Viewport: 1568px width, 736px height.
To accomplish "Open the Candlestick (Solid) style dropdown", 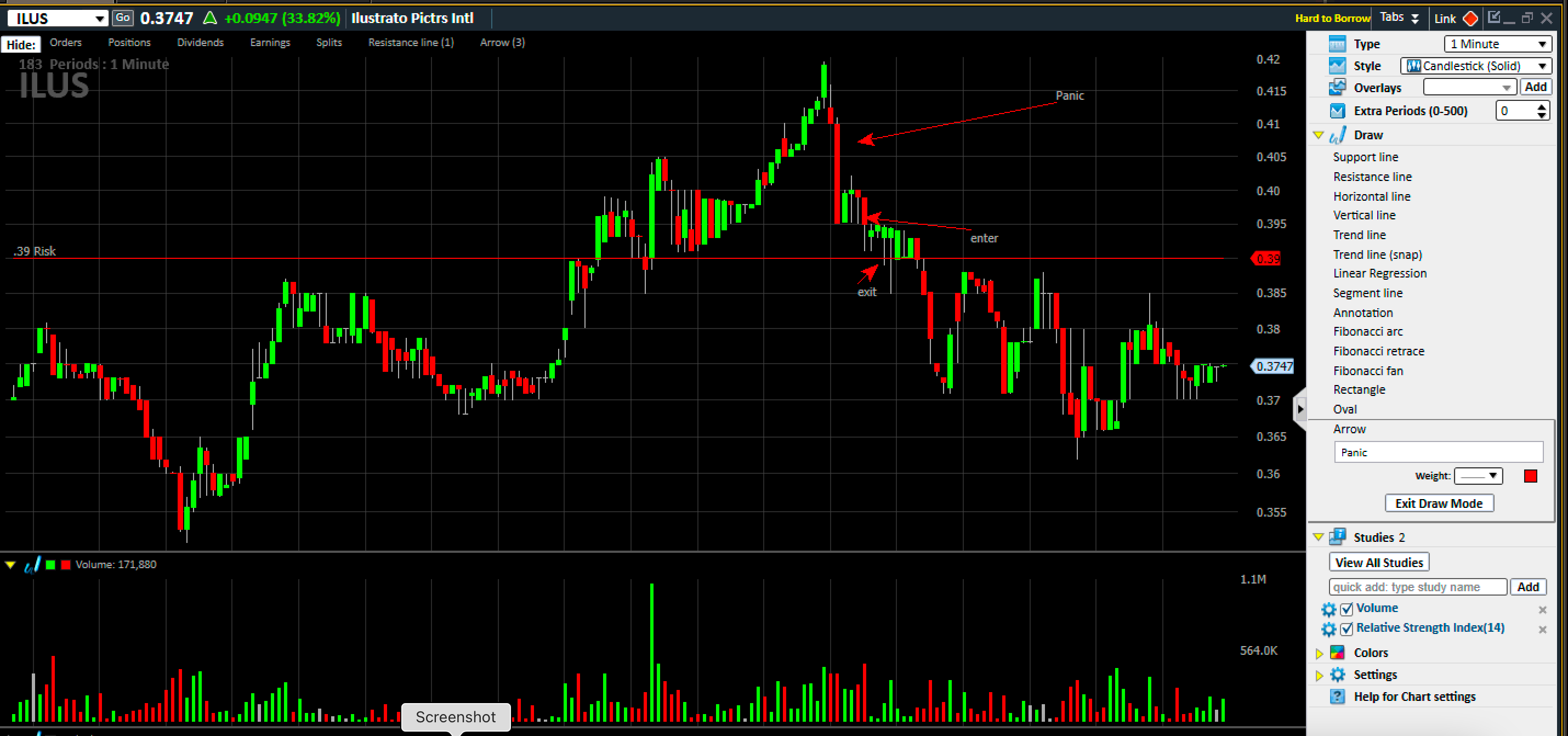I will click(x=1475, y=66).
